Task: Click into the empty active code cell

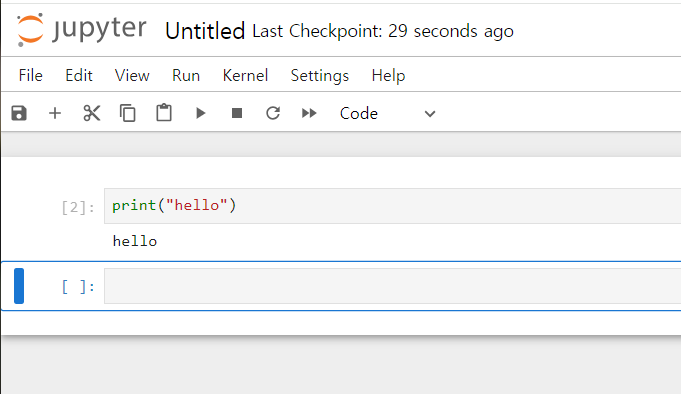Action: [x=392, y=286]
